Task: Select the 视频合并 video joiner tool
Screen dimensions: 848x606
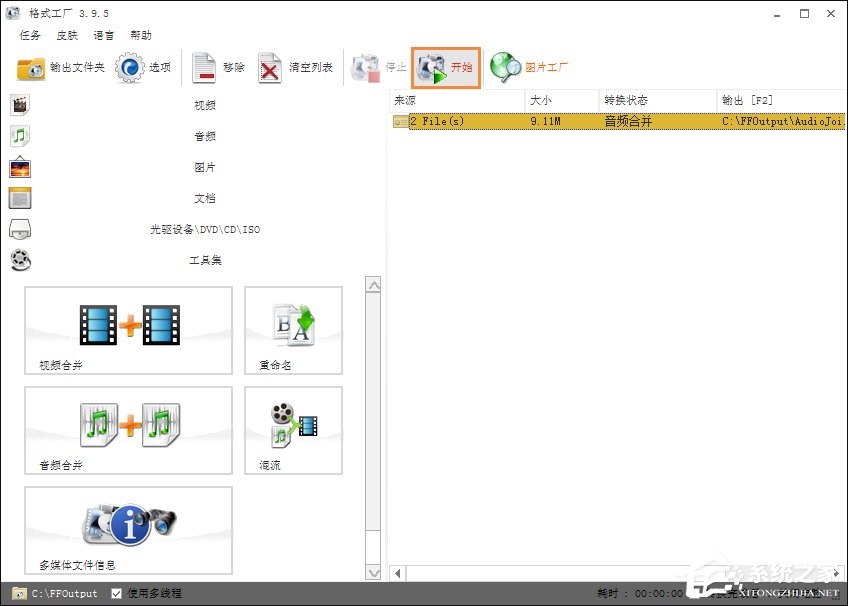Action: coord(128,331)
